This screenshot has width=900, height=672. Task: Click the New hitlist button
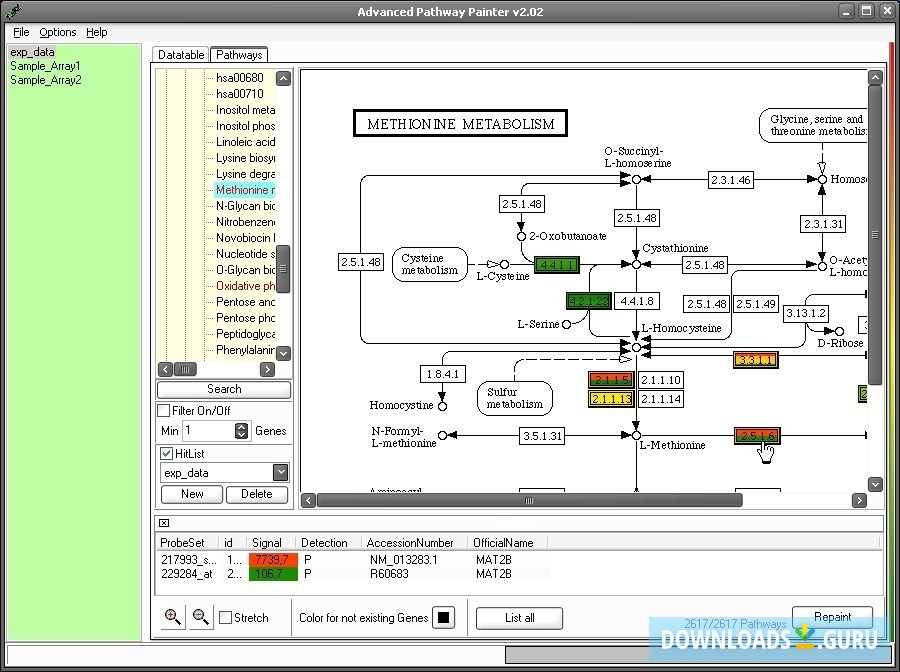[x=192, y=494]
